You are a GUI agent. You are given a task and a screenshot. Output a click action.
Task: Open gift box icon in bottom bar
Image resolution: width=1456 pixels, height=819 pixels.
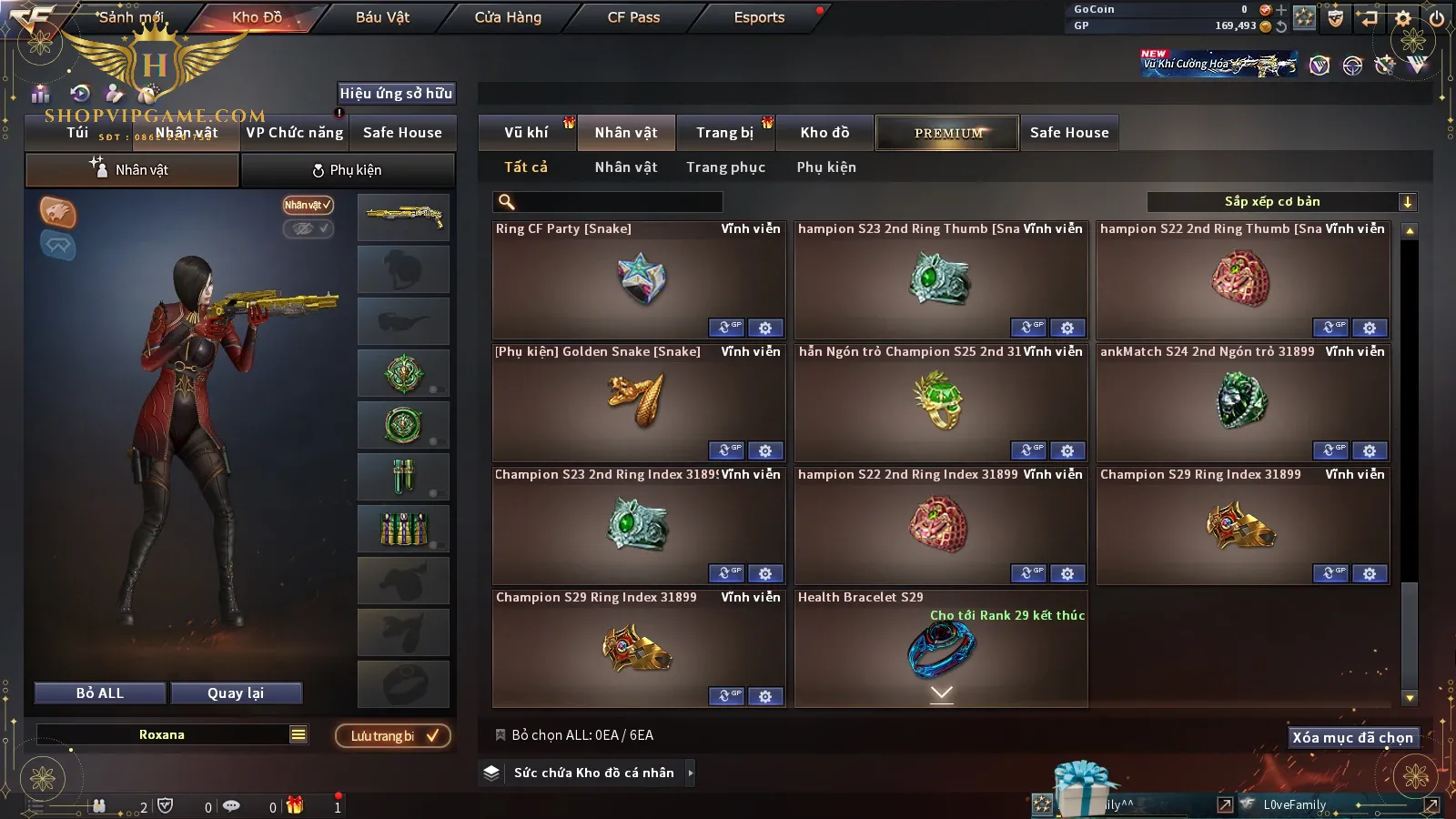294,805
